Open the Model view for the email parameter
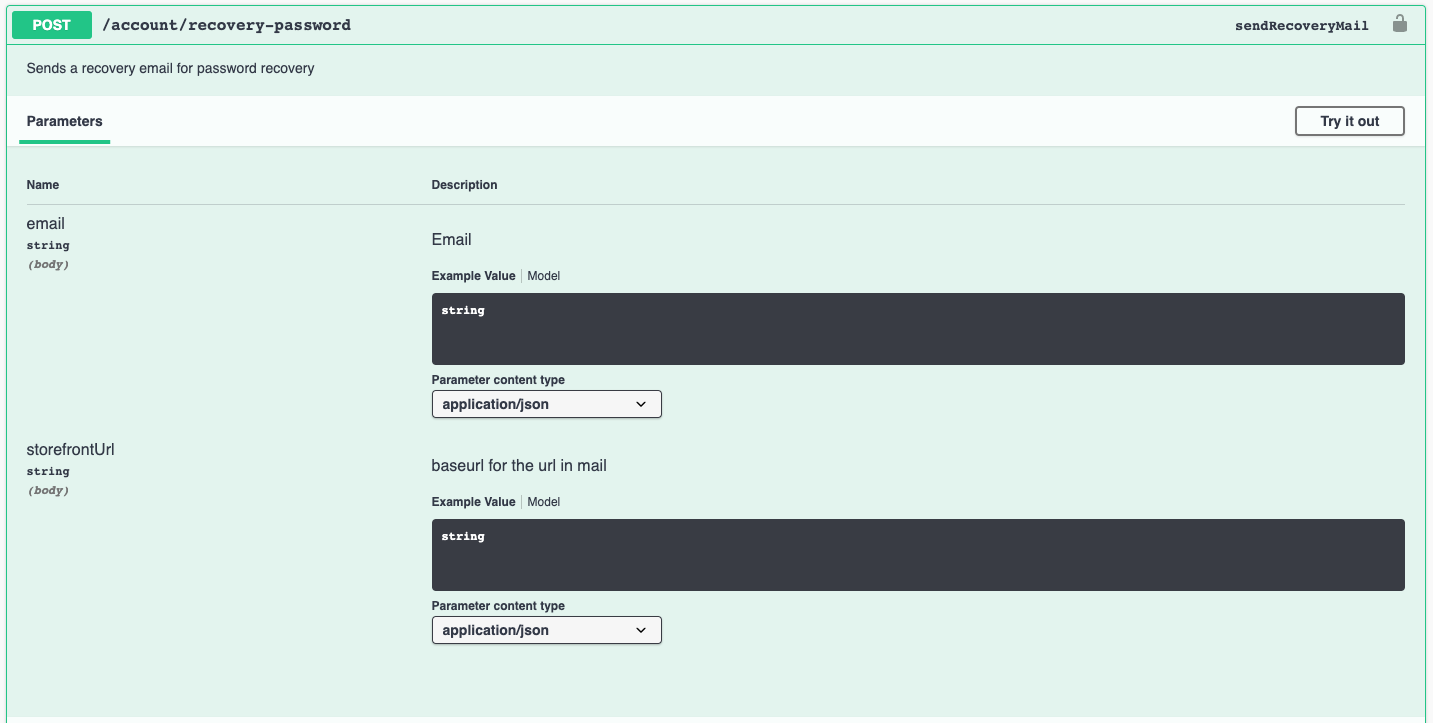Image resolution: width=1433 pixels, height=723 pixels. [x=543, y=275]
